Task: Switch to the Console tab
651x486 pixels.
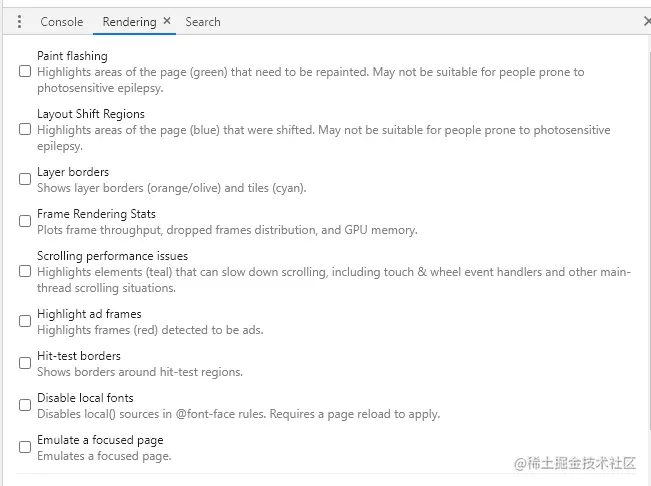Action: pyautogui.click(x=61, y=21)
